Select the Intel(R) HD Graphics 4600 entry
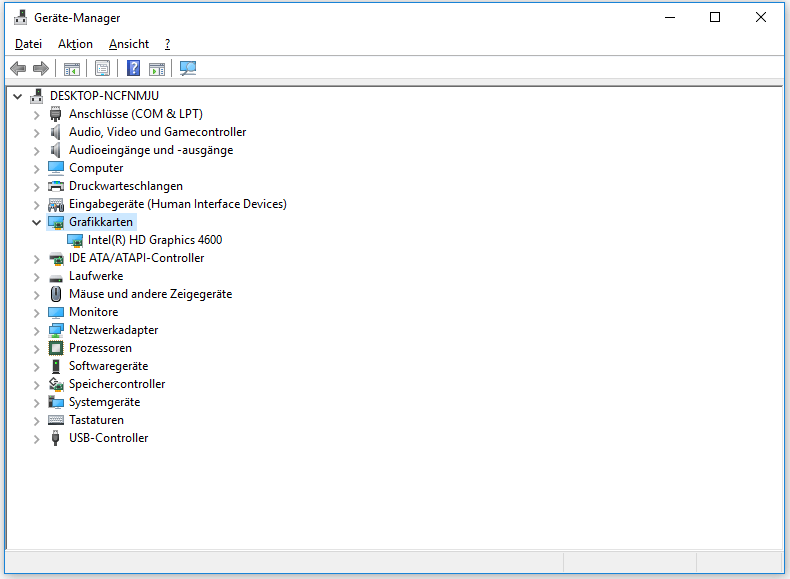 [155, 240]
